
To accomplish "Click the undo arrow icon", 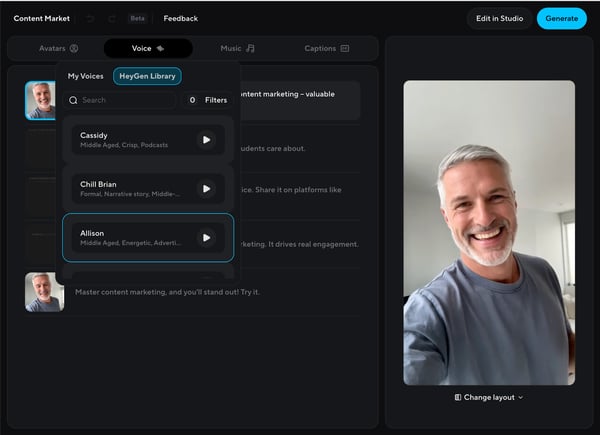I will 90,18.
